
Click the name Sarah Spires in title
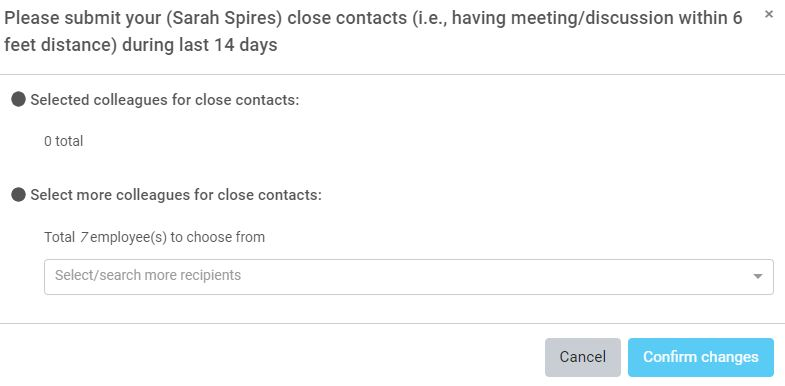pyautogui.click(x=228, y=19)
